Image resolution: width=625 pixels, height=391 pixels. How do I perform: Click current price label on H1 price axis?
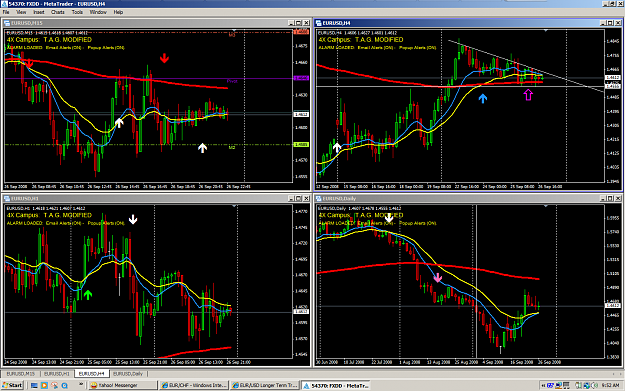pos(301,311)
